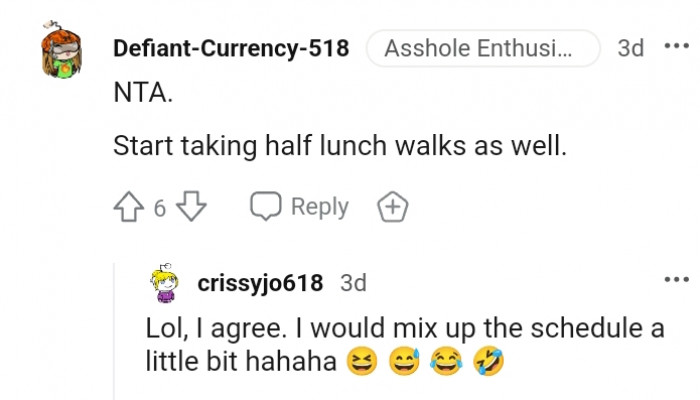Click the 3d timestamp beside crissyjo618
Viewport: 700px width, 400px height.
click(x=353, y=283)
